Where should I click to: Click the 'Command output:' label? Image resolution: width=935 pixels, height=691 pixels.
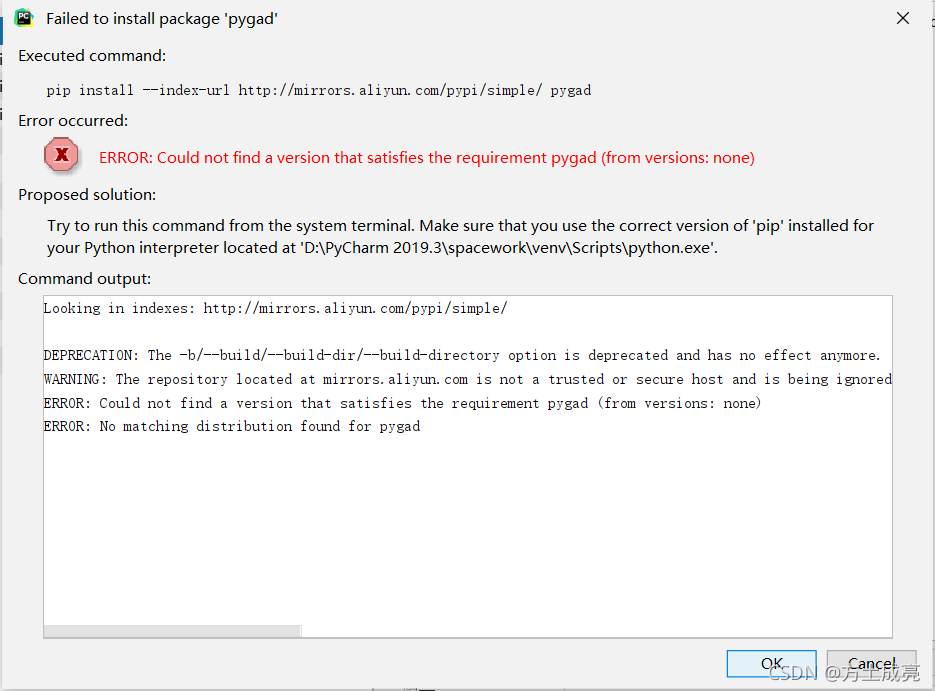pos(85,279)
